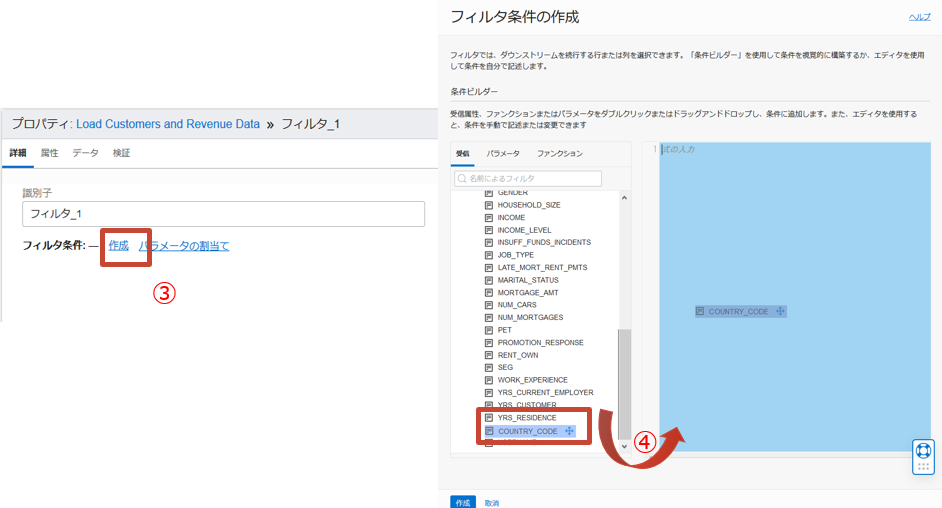Click the expression editor area (式の入力)
942x508 pixels.
[795, 297]
